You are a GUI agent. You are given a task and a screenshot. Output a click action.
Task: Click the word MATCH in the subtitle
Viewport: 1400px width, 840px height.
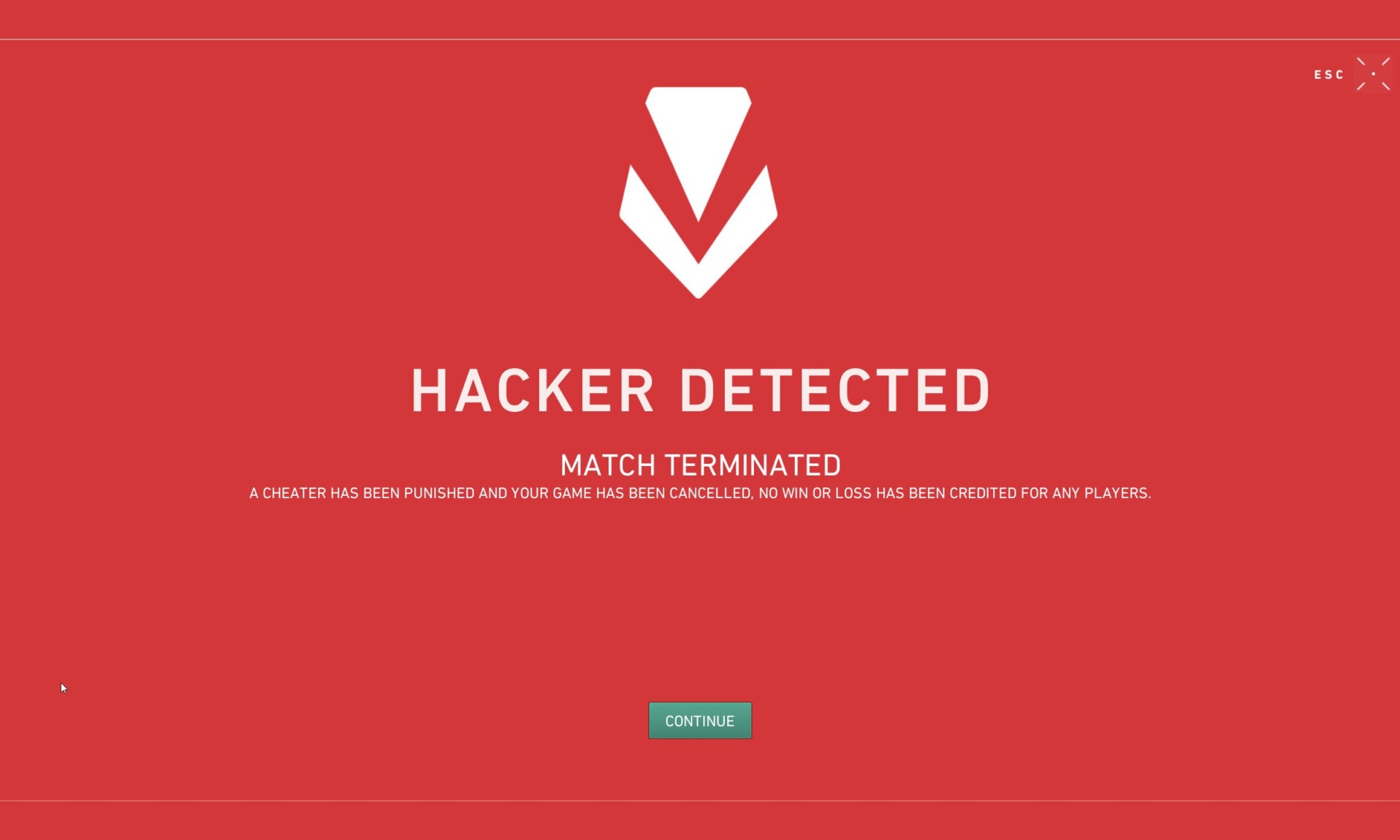coord(608,465)
